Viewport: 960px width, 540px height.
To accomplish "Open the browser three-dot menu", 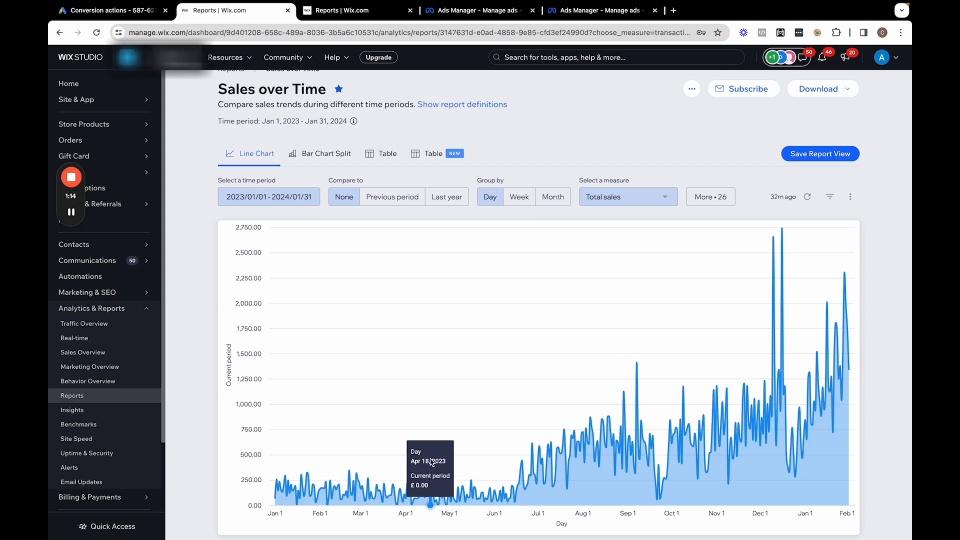I will click(x=901, y=32).
